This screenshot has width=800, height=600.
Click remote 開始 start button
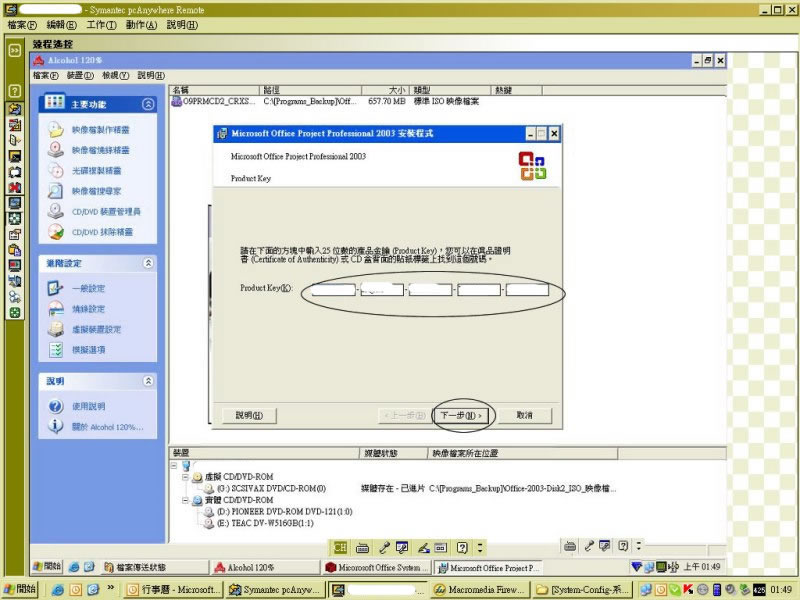47,567
